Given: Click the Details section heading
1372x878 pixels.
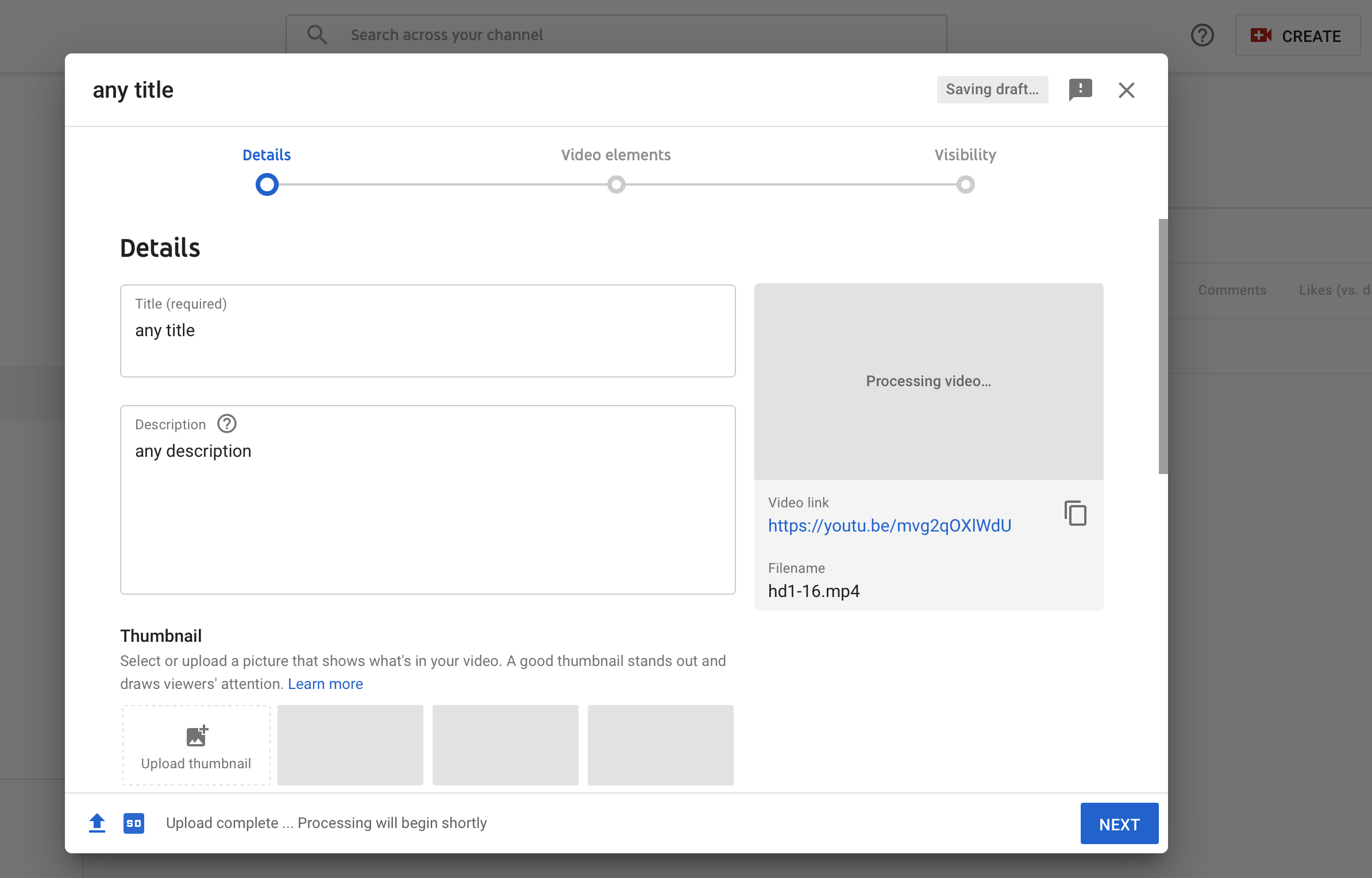Looking at the screenshot, I should coord(160,248).
